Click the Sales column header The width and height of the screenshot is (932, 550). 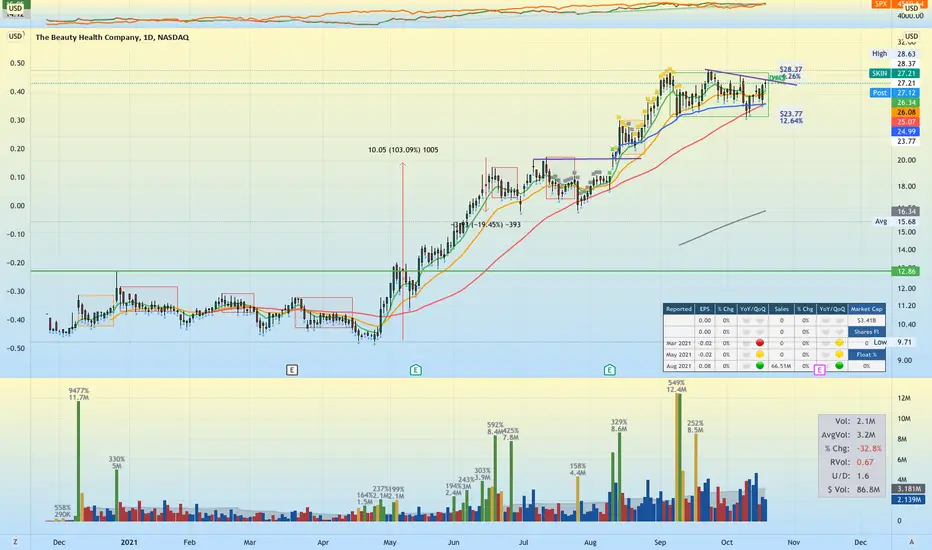[x=782, y=309]
